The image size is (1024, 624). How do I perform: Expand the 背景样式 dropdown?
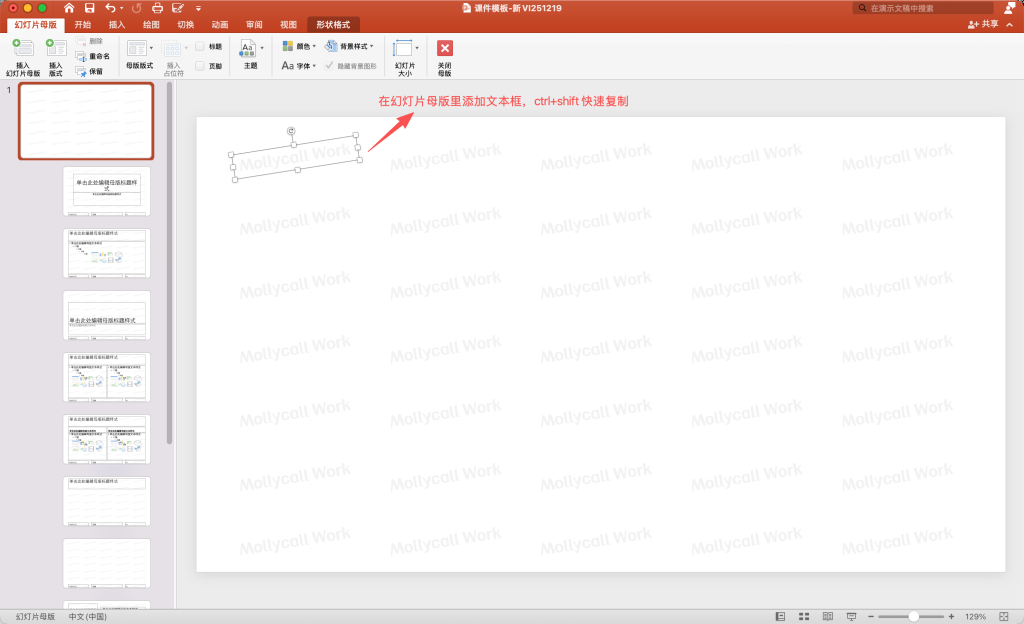point(349,46)
